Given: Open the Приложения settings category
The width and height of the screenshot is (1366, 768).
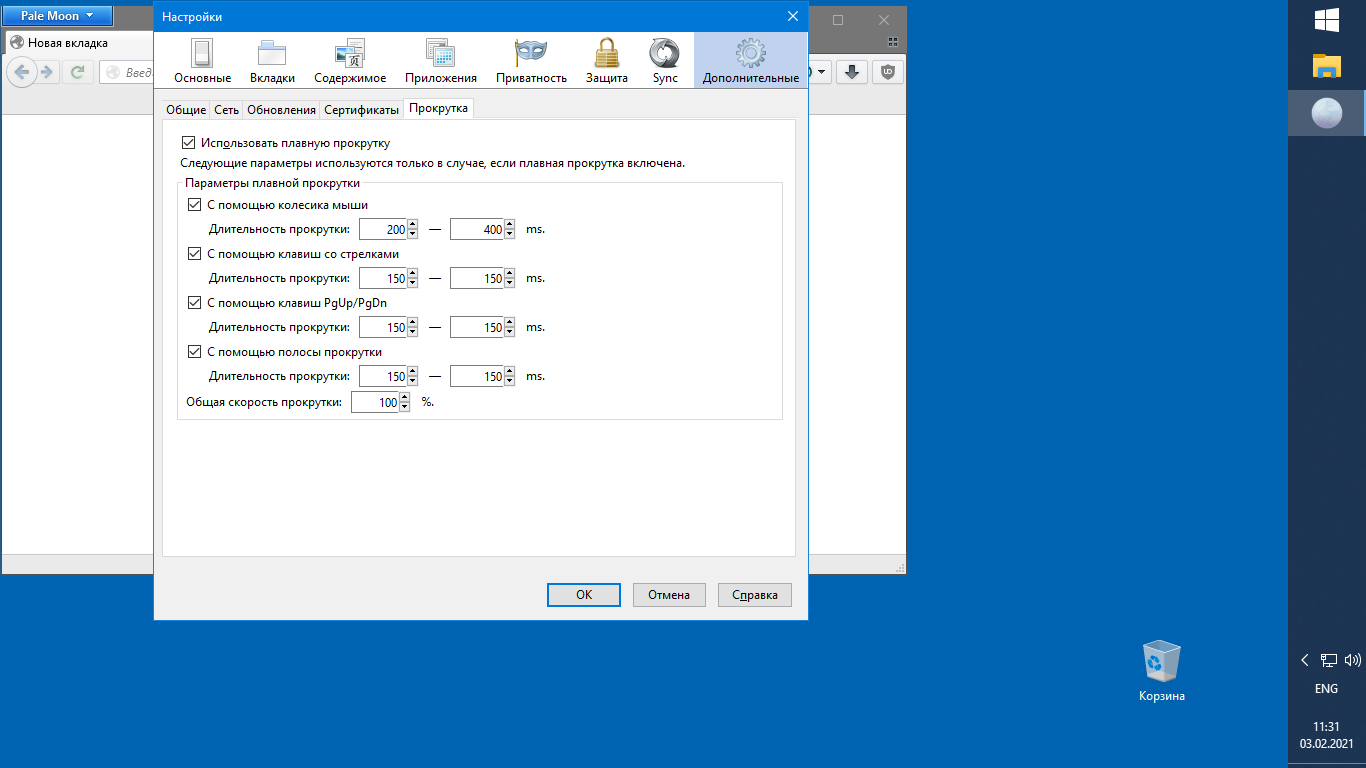Looking at the screenshot, I should coord(441,61).
